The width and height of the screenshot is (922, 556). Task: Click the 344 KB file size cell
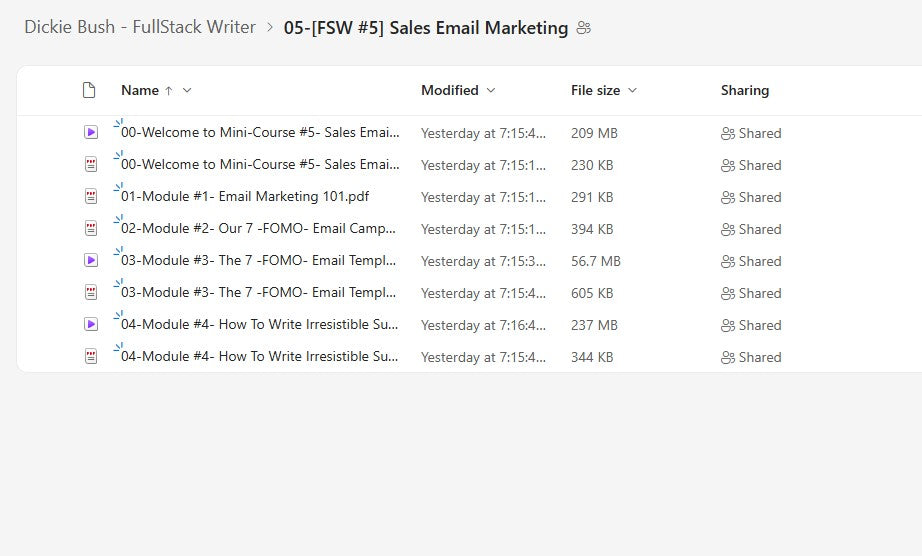592,357
